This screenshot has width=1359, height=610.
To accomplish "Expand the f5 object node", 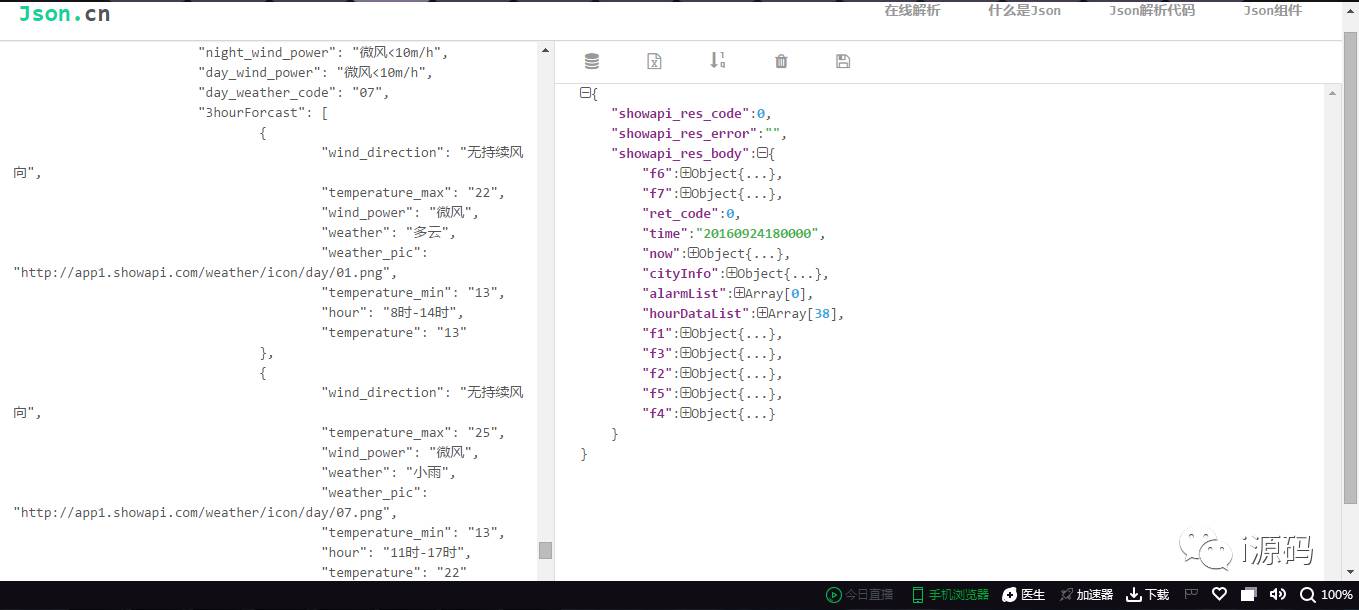I will pos(686,393).
